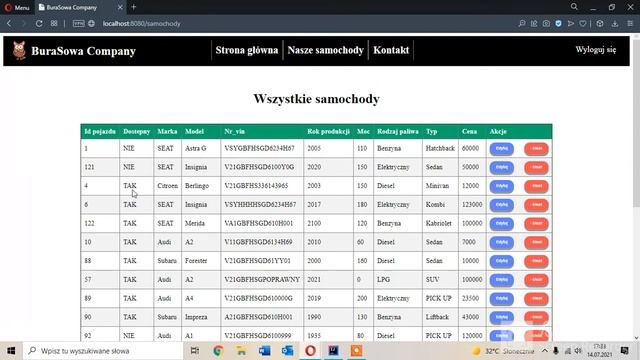The width and height of the screenshot is (640, 360).
Task: Click Wyloguj się to log out
Action: [x=596, y=50]
